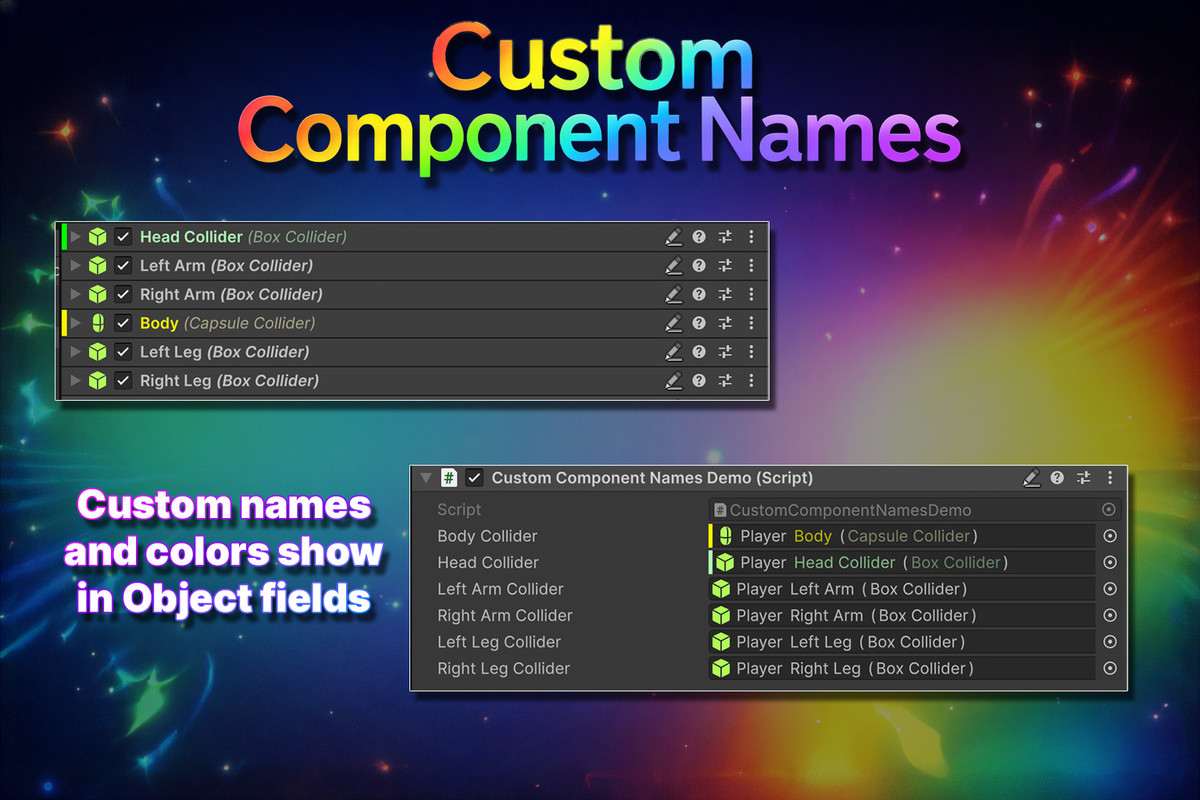The image size is (1200, 800).
Task: Open the more options menu on the Demo script
Action: point(1110,478)
